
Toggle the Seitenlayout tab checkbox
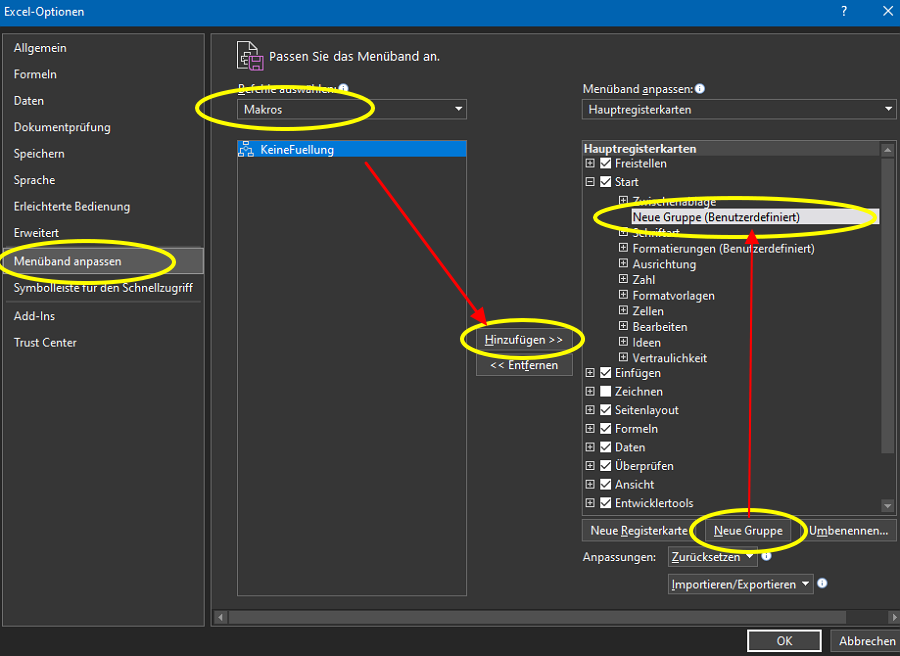[x=606, y=410]
